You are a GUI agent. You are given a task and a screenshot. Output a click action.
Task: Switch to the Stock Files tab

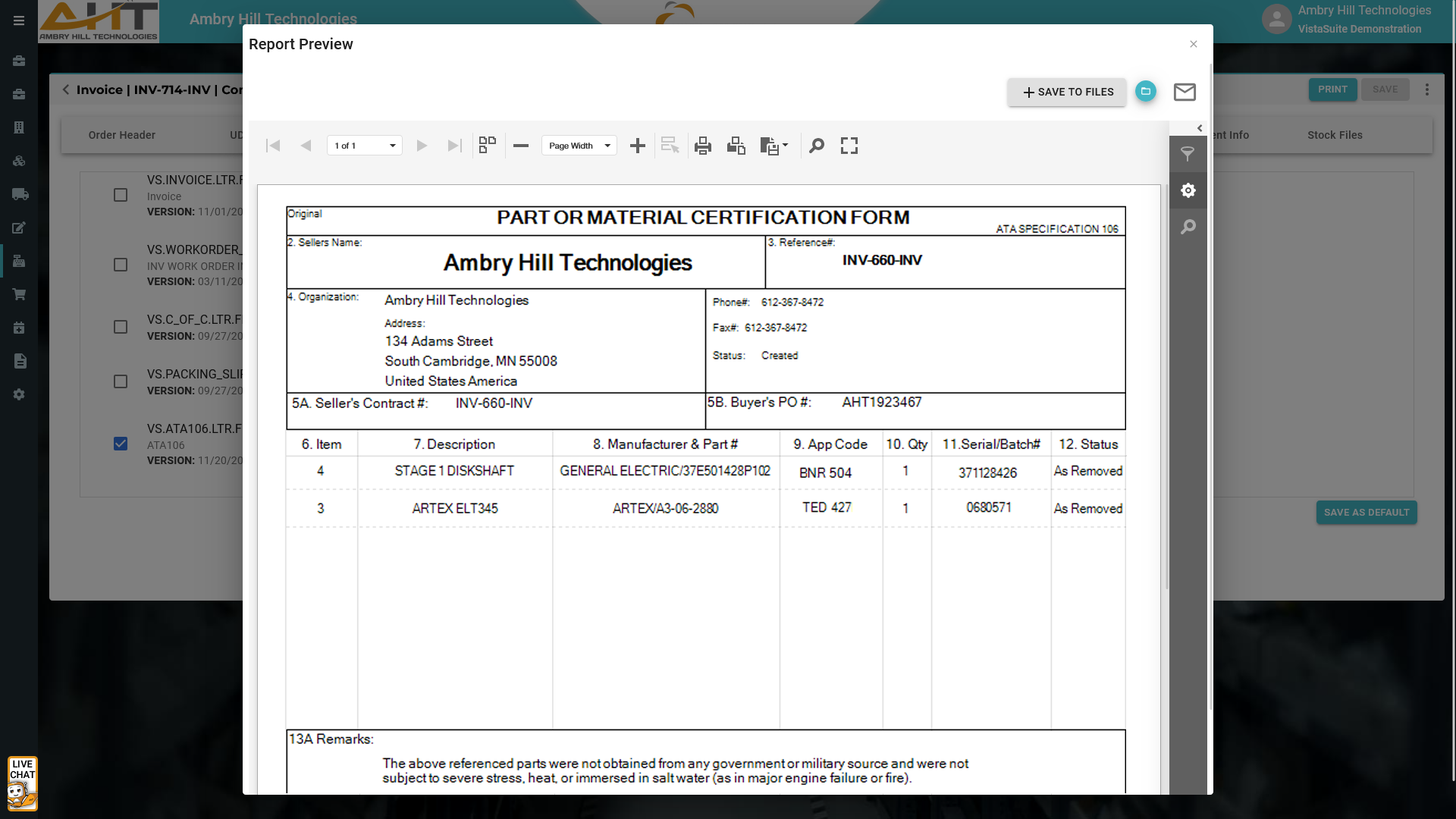(1334, 135)
